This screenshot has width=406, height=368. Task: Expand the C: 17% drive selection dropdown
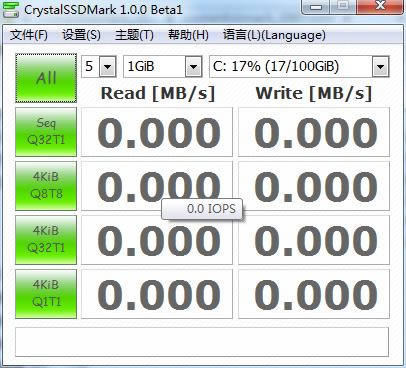pos(380,67)
